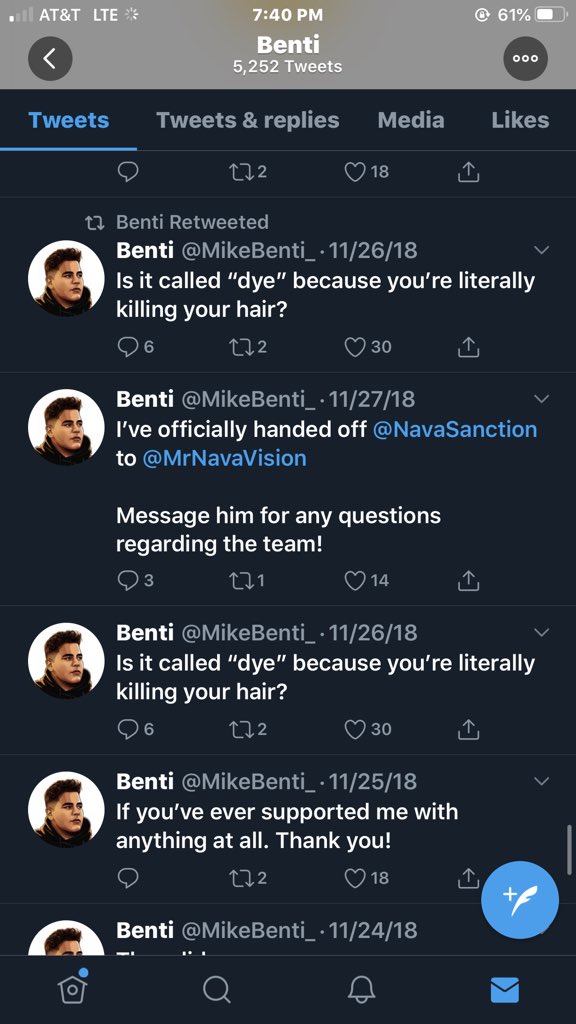The image size is (576, 1024).
Task: Open the Search tab in bottom bar
Action: [x=216, y=989]
